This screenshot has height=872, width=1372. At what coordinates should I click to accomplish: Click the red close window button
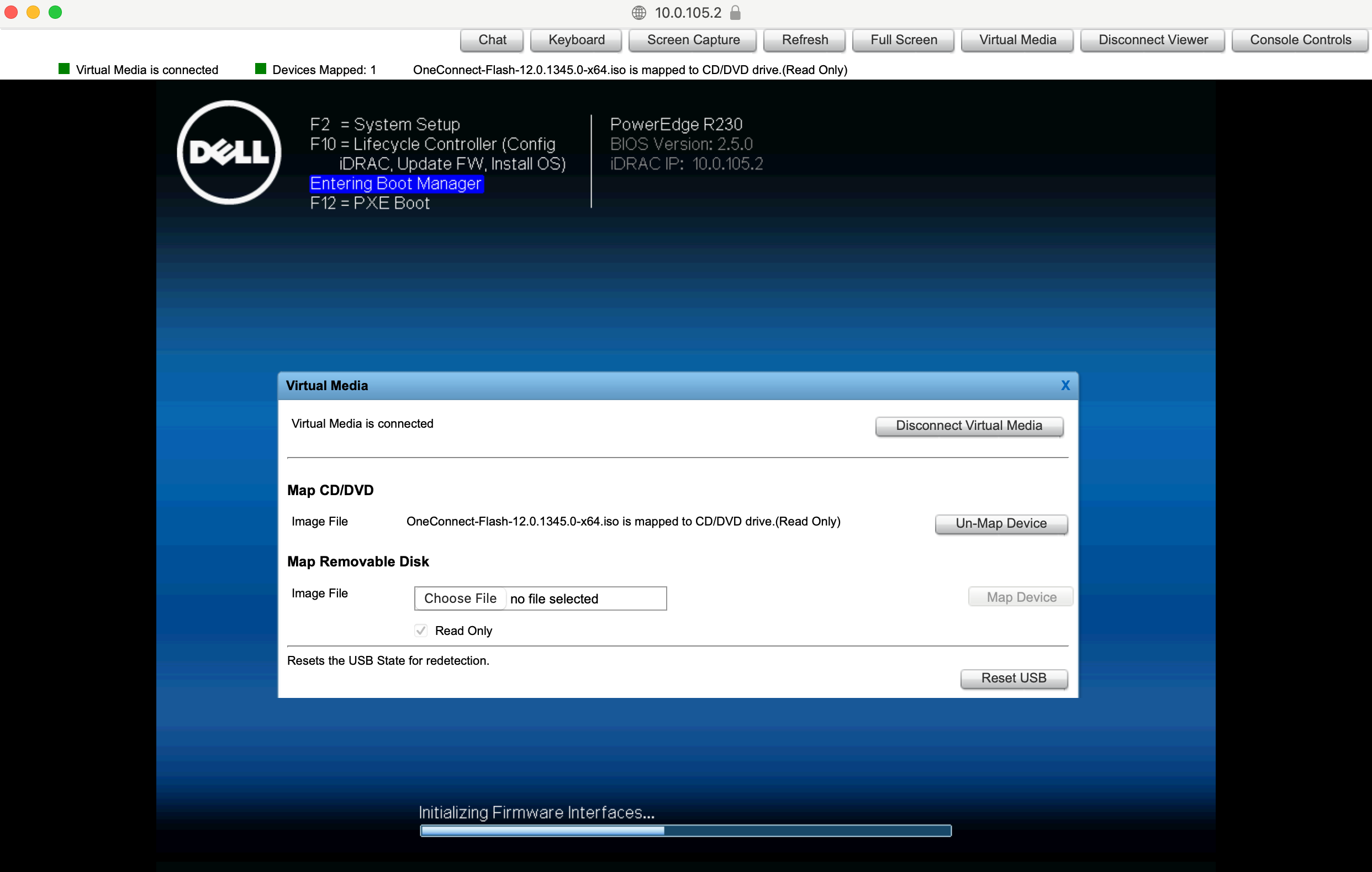pos(11,12)
